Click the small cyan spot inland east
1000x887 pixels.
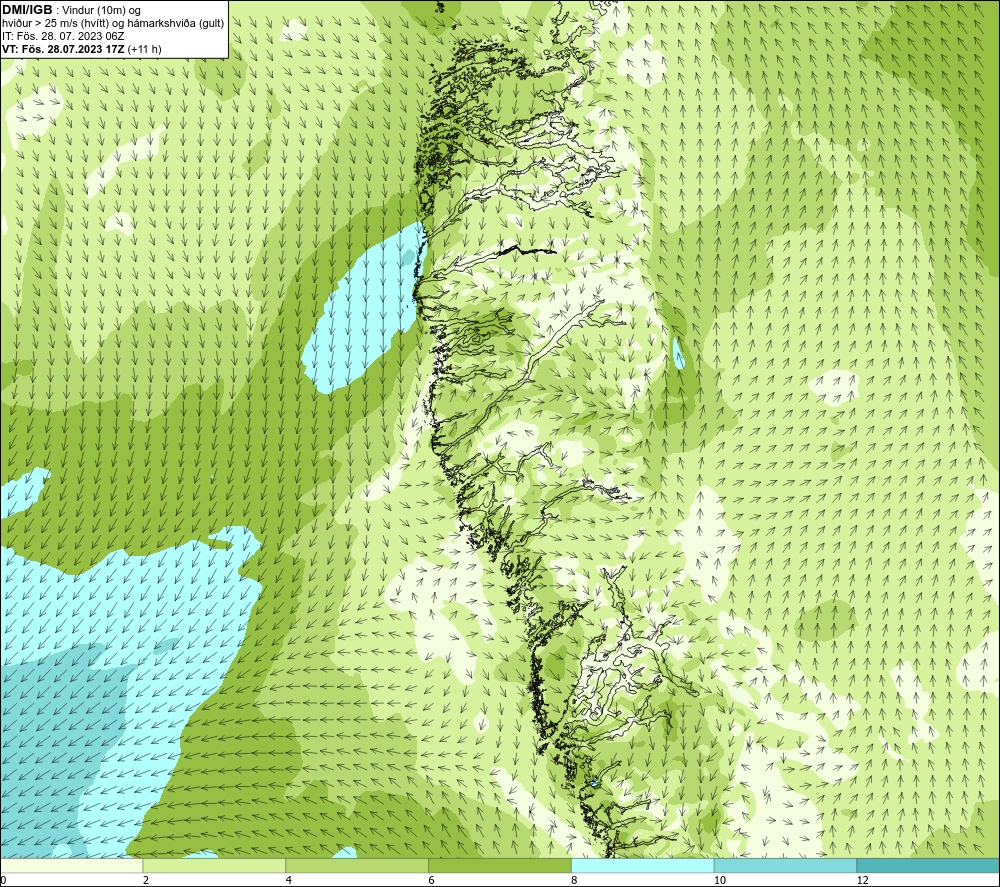pos(679,353)
